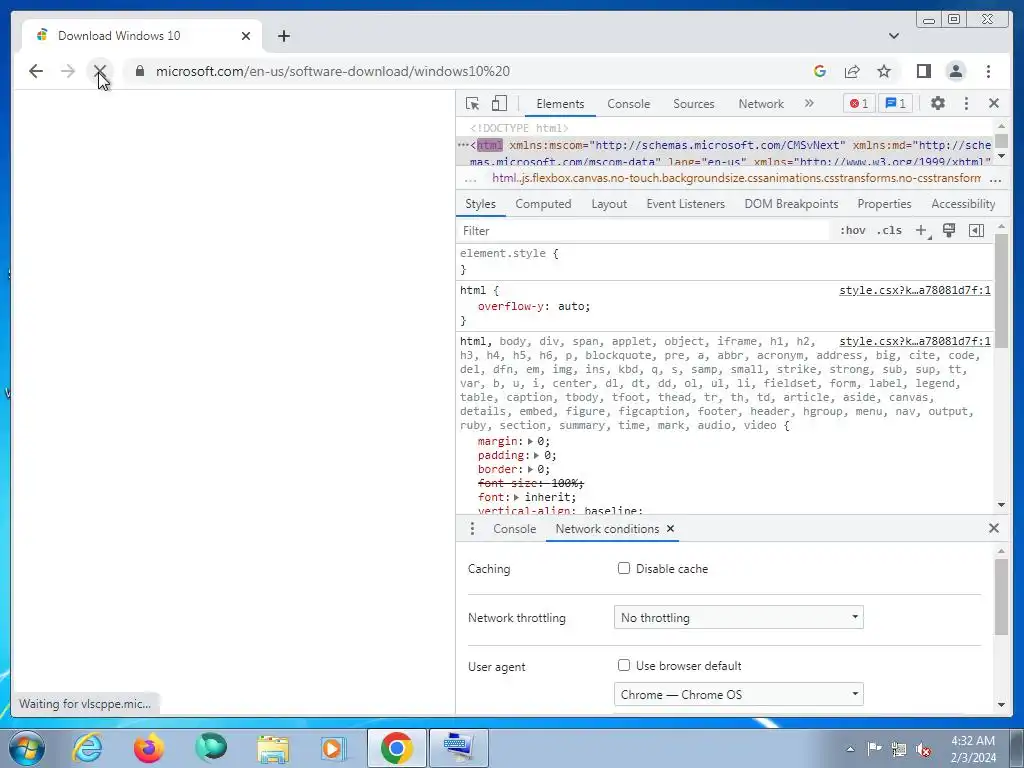Close the Network conditions tab
The image size is (1024, 768).
click(670, 529)
